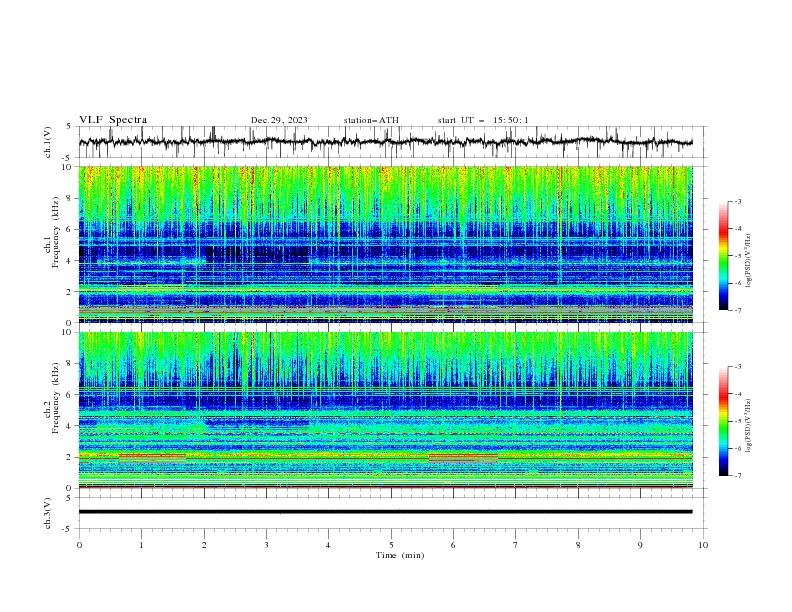Click the ch.2 Frequency (kHz) axis label
792x612 pixels.
52,398
